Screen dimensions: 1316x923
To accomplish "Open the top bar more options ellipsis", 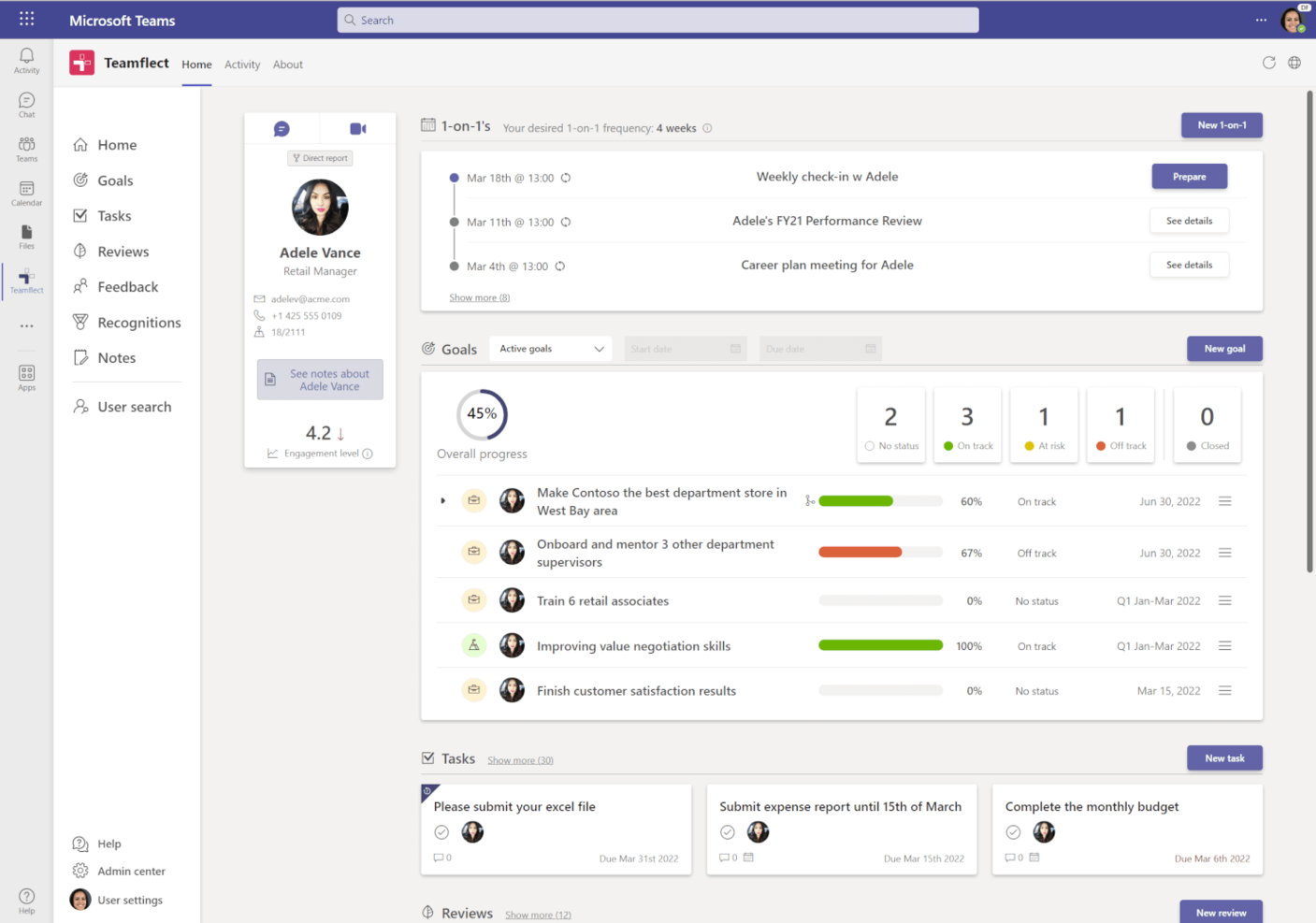I will [x=1261, y=20].
